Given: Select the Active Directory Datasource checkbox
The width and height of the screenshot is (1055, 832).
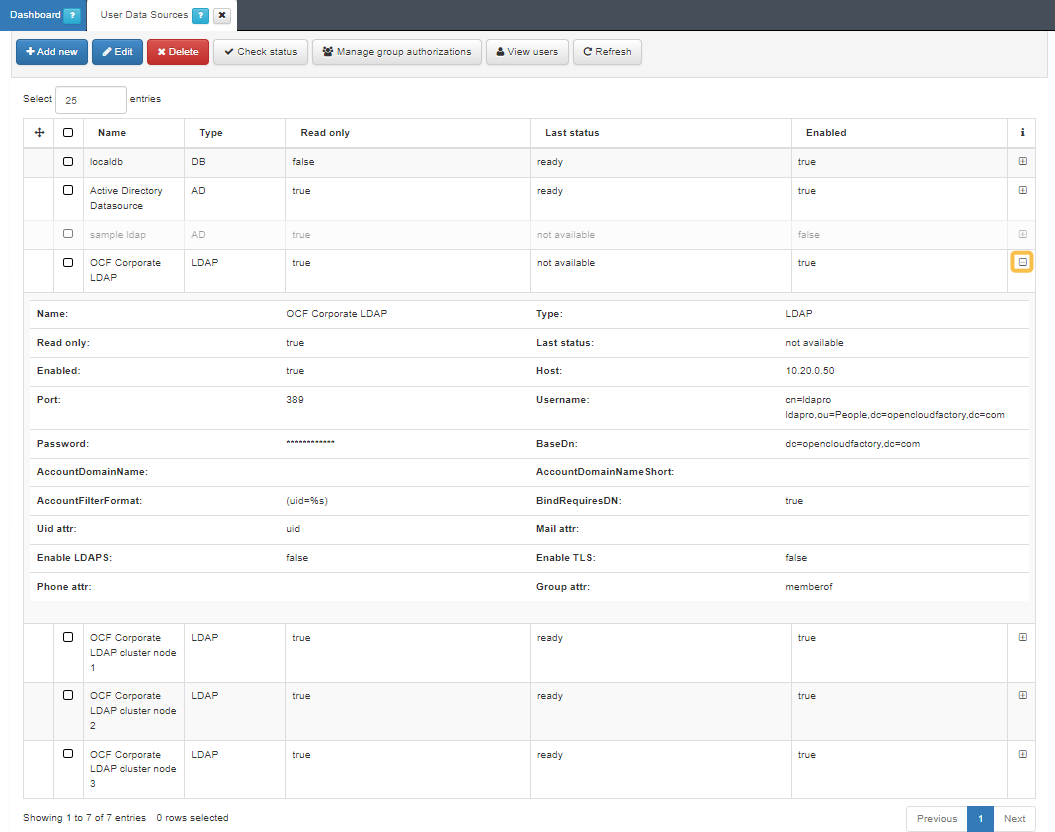Looking at the screenshot, I should pyautogui.click(x=68, y=190).
